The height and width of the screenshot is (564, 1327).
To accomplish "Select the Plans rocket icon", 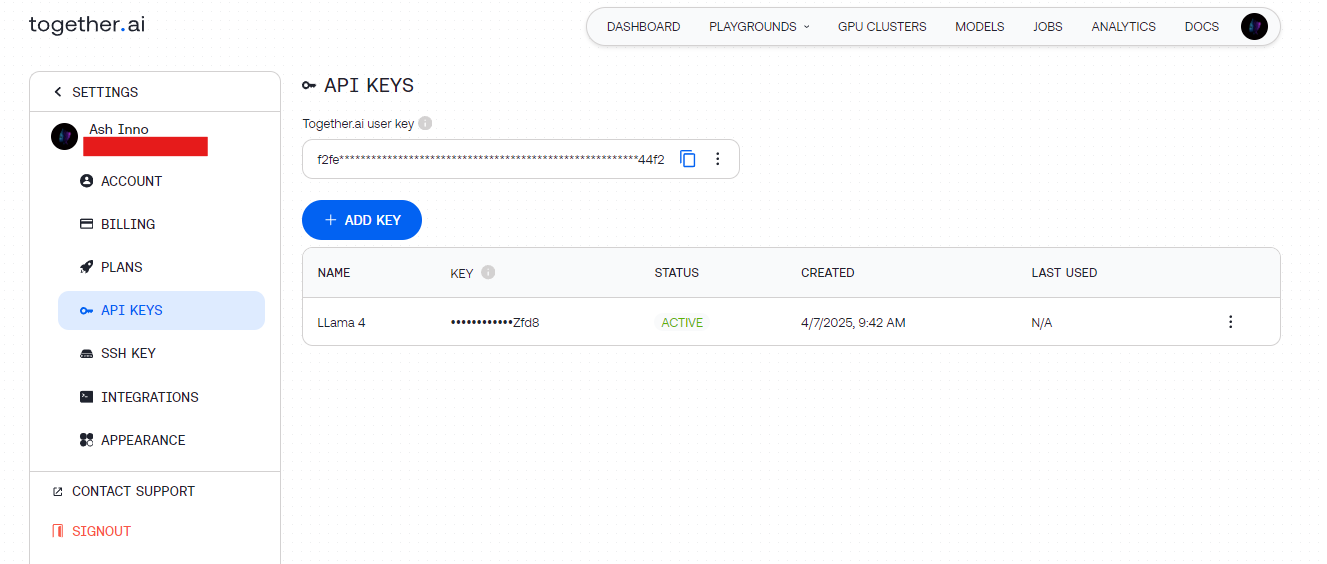I will (x=86, y=267).
